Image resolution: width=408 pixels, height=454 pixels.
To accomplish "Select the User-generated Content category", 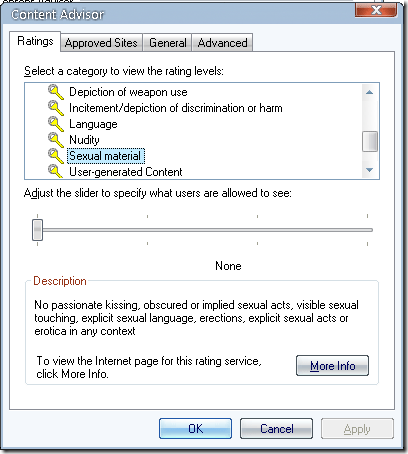I will pos(125,172).
